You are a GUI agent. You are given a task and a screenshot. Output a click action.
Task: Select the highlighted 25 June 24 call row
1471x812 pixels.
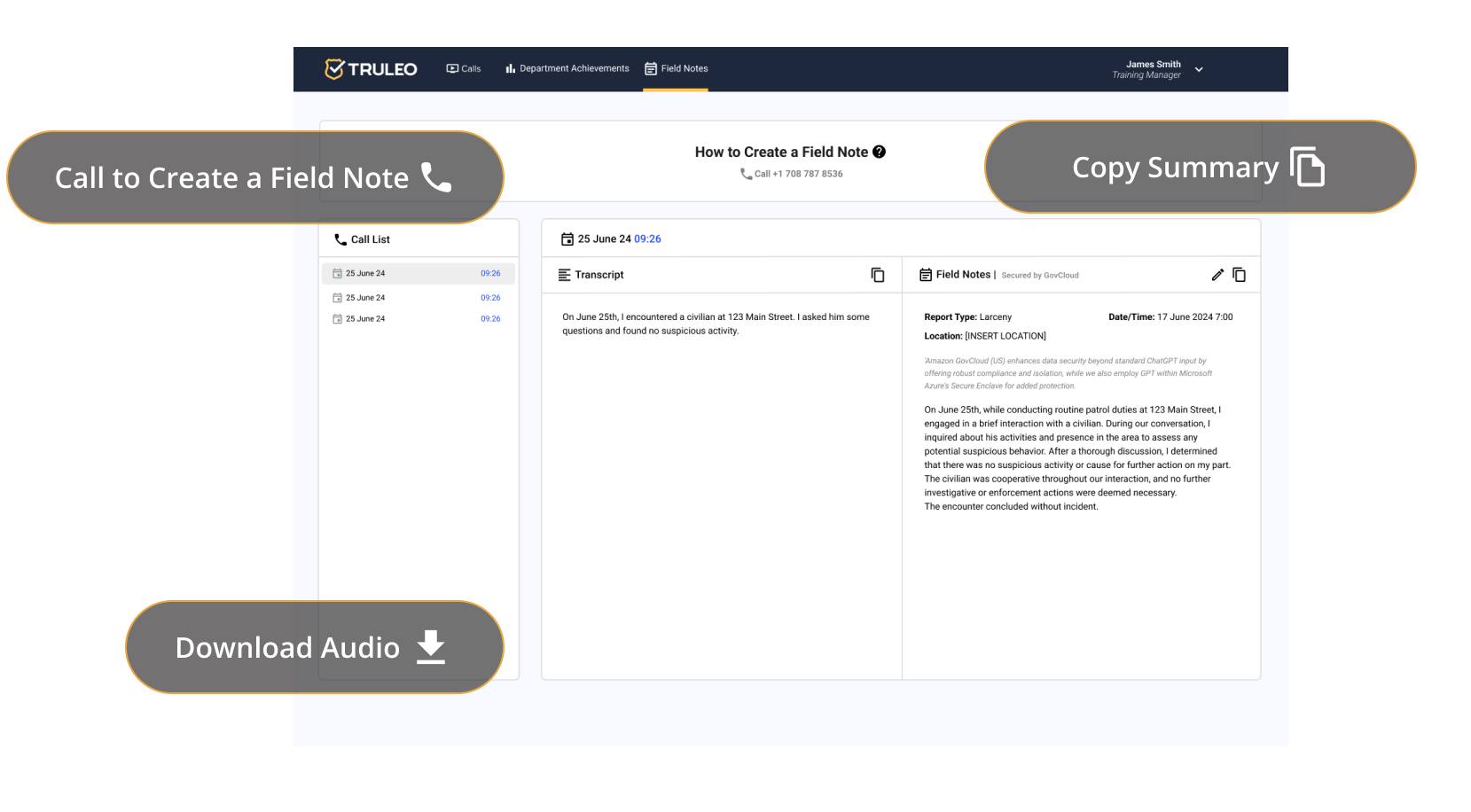click(x=419, y=273)
